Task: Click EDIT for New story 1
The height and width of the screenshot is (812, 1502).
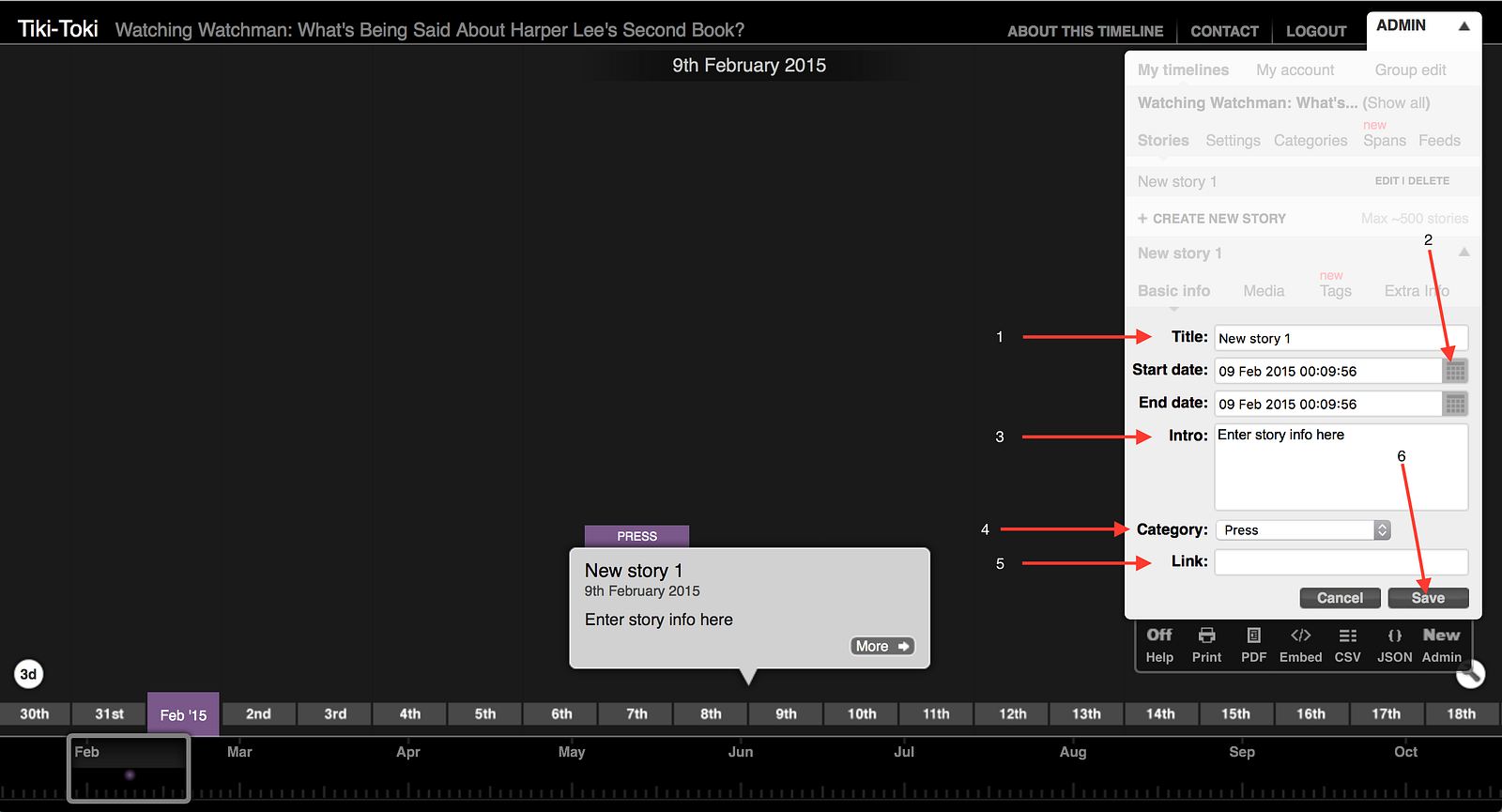Action: [1387, 180]
